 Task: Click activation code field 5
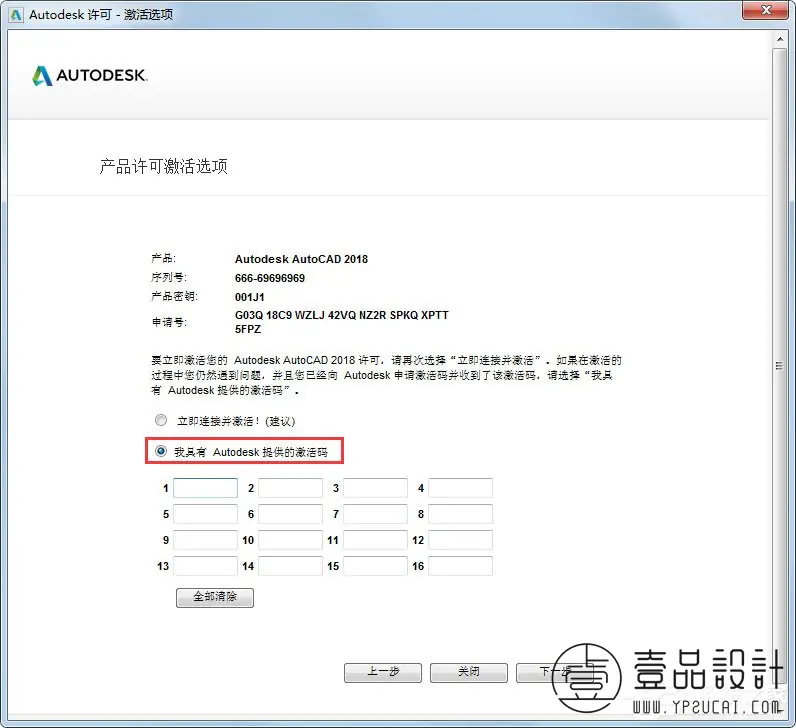[x=205, y=514]
